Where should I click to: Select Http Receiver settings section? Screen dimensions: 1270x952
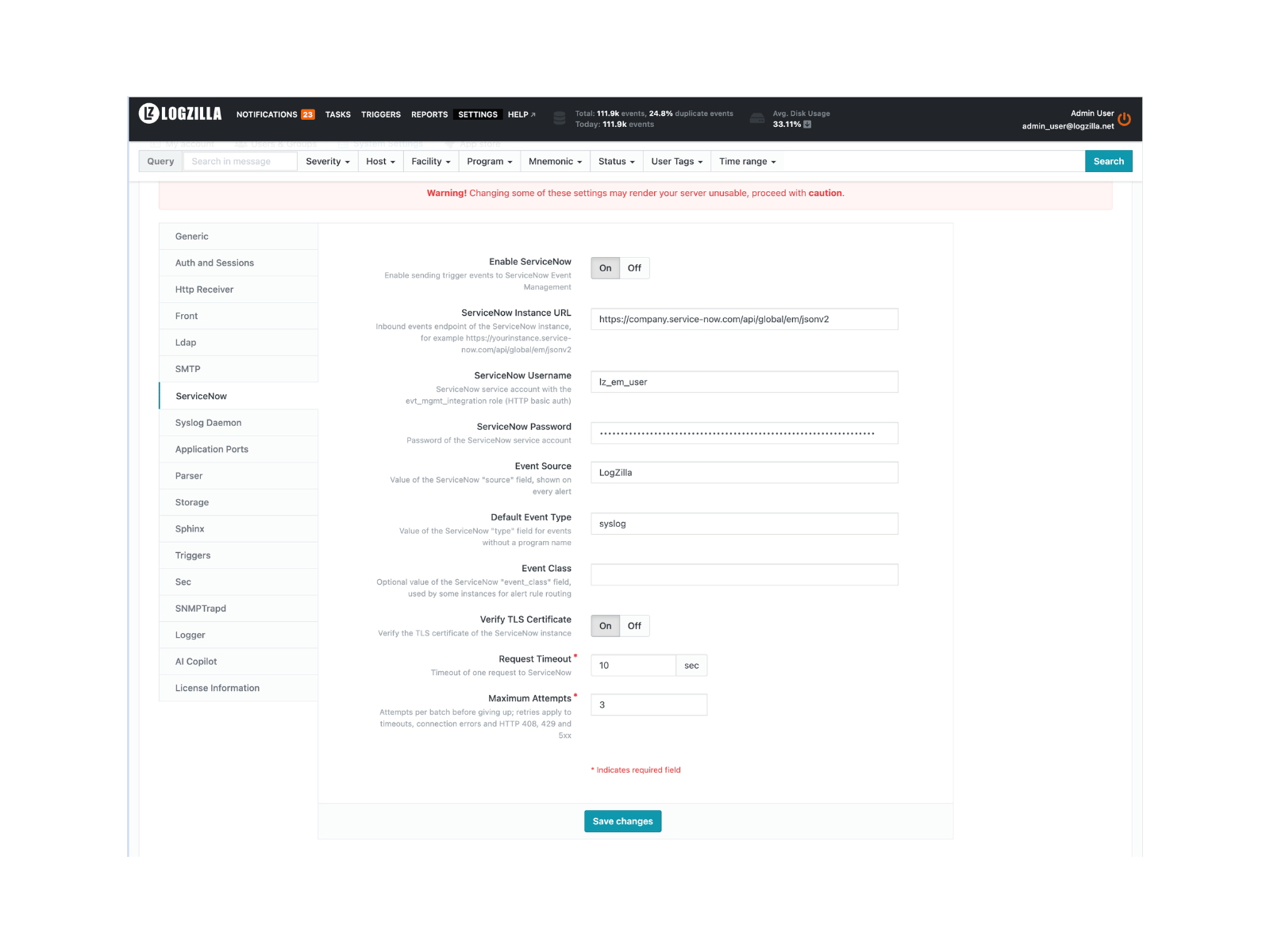pyautogui.click(x=239, y=290)
